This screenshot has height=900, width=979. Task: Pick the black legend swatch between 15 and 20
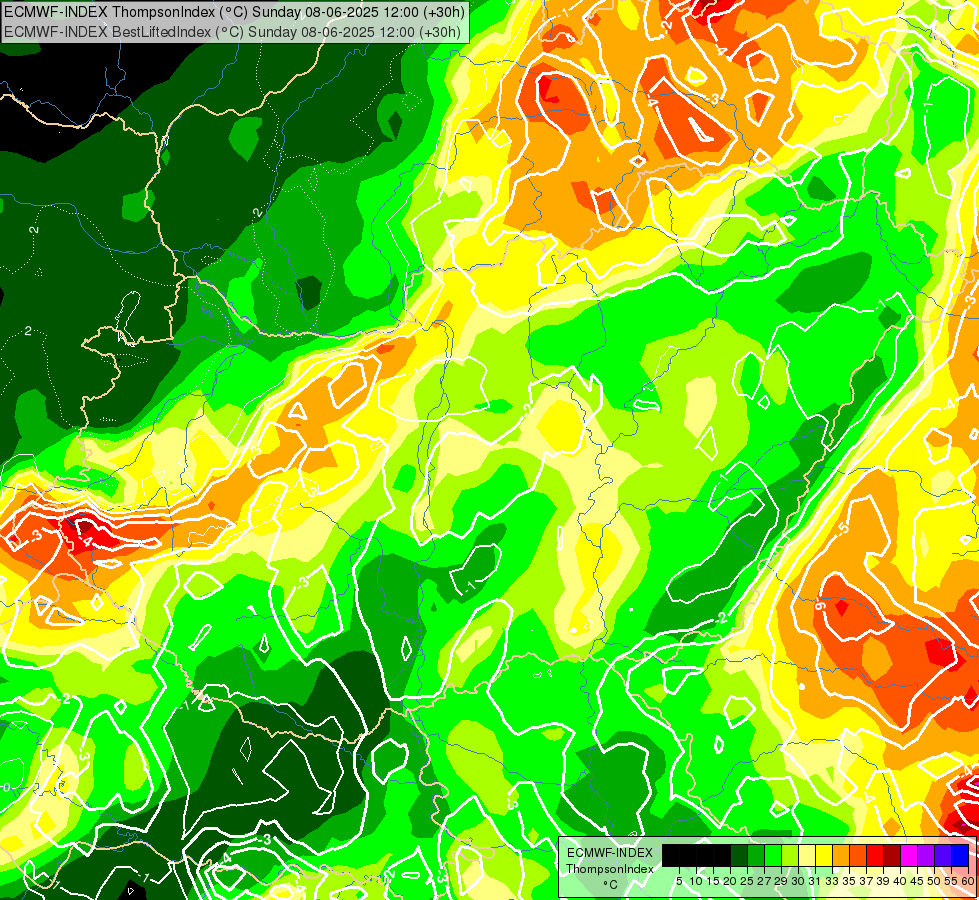722,855
